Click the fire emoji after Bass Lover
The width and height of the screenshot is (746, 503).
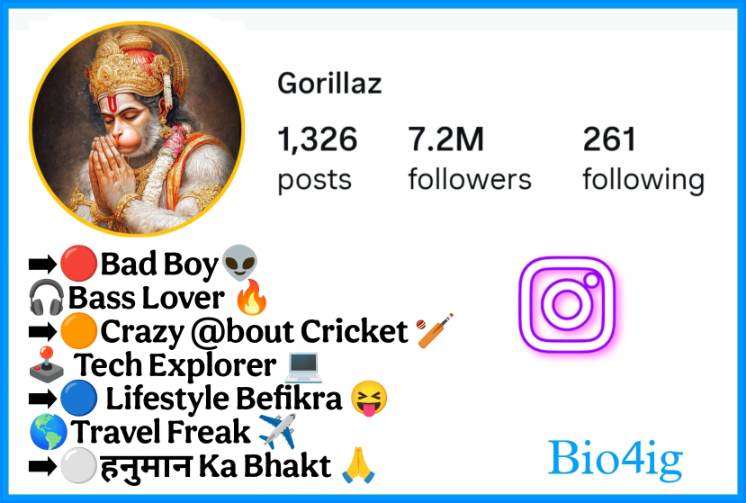tap(252, 297)
